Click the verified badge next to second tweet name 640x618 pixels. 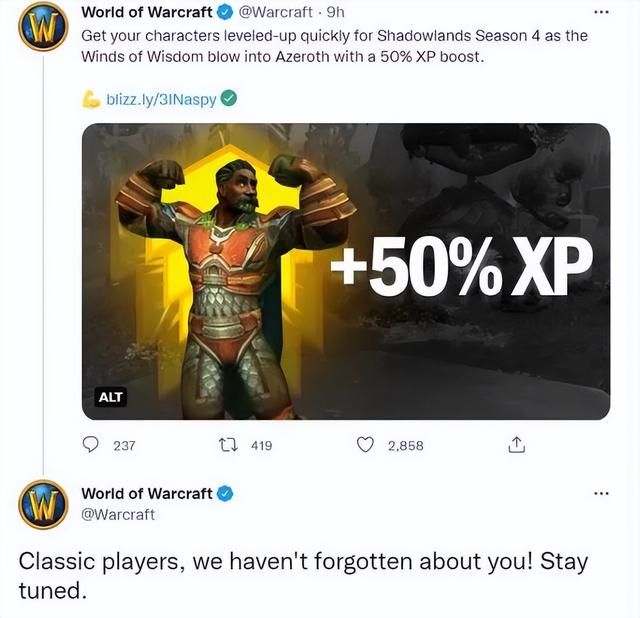224,494
